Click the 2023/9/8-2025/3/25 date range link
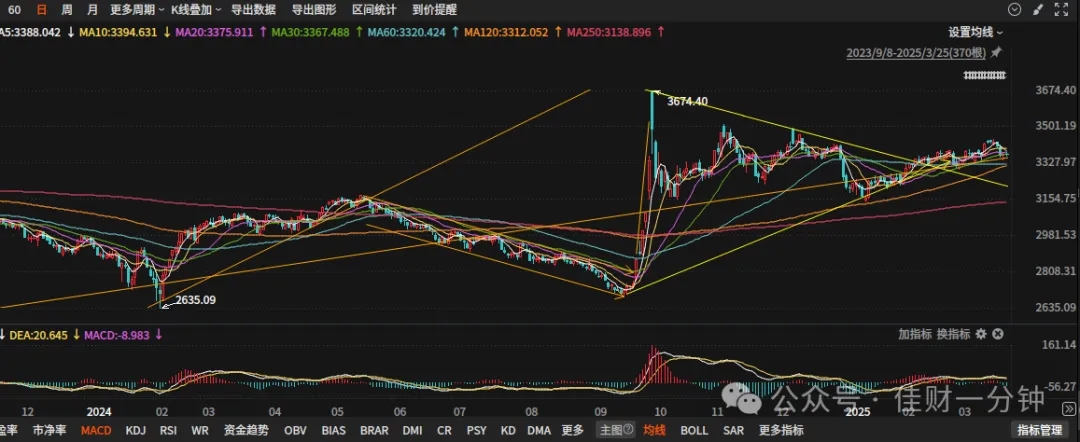1080x442 pixels. (x=916, y=53)
